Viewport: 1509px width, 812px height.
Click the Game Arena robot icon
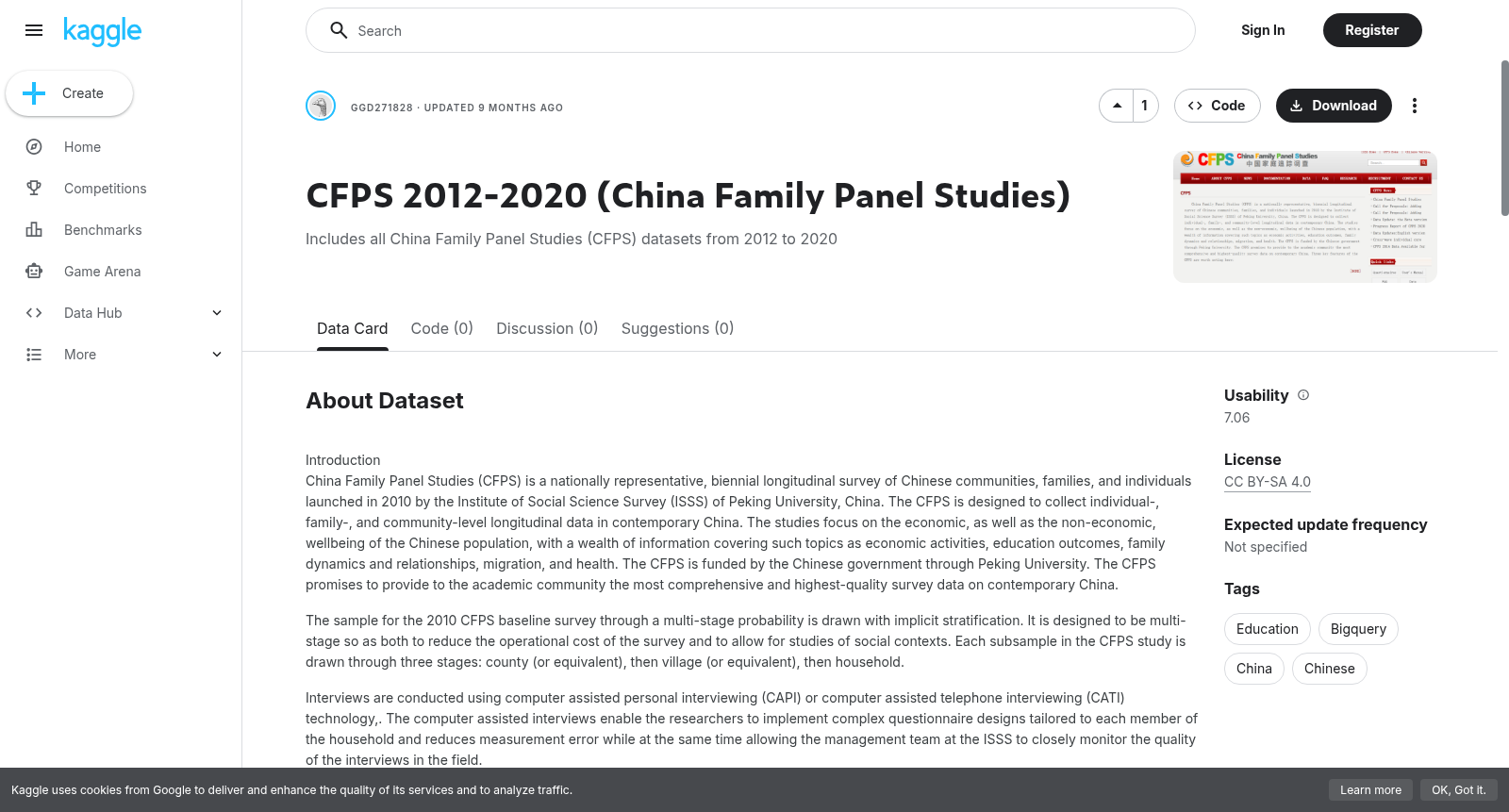point(34,272)
